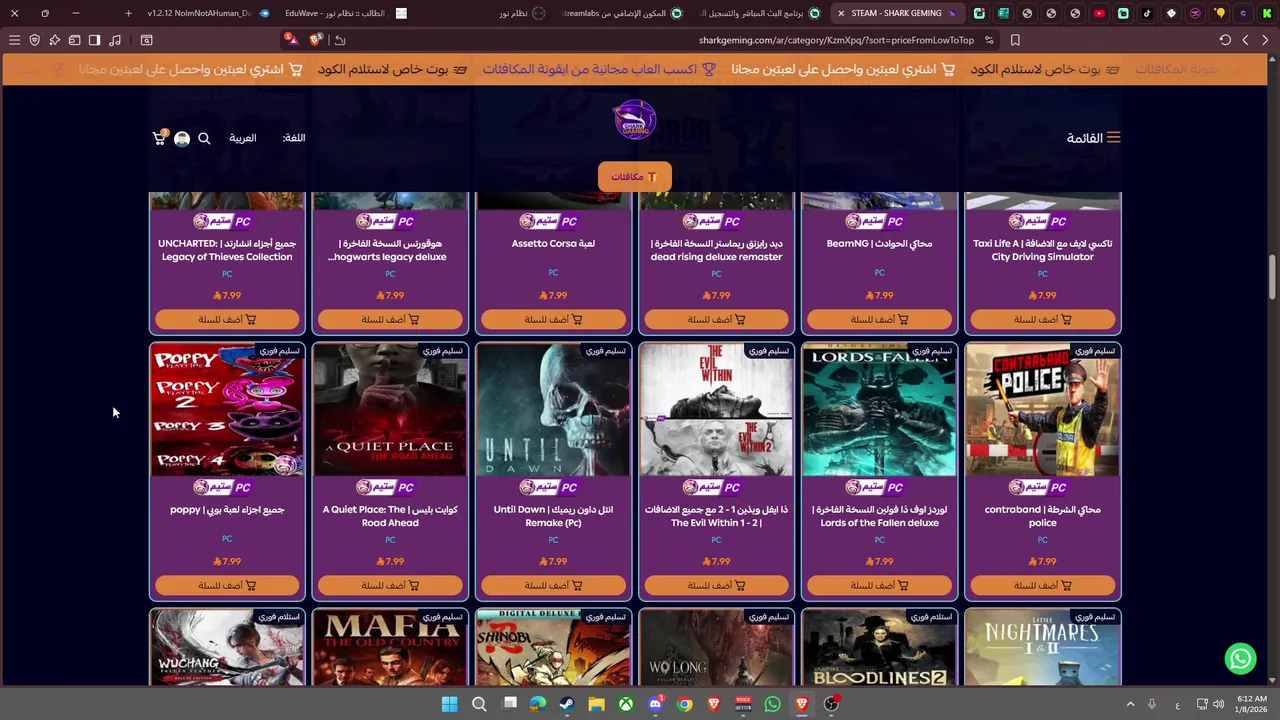Viewport: 1280px width, 720px height.
Task: Add BeamNG to cart
Action: [x=879, y=319]
